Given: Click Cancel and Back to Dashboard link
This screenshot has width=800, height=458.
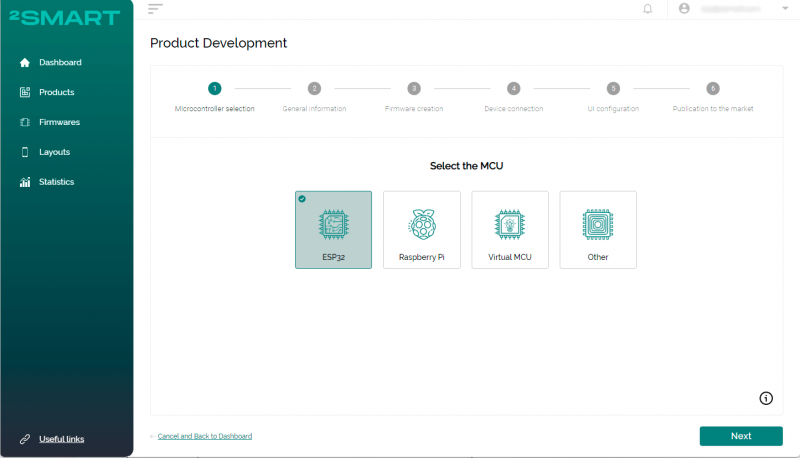Looking at the screenshot, I should [204, 436].
